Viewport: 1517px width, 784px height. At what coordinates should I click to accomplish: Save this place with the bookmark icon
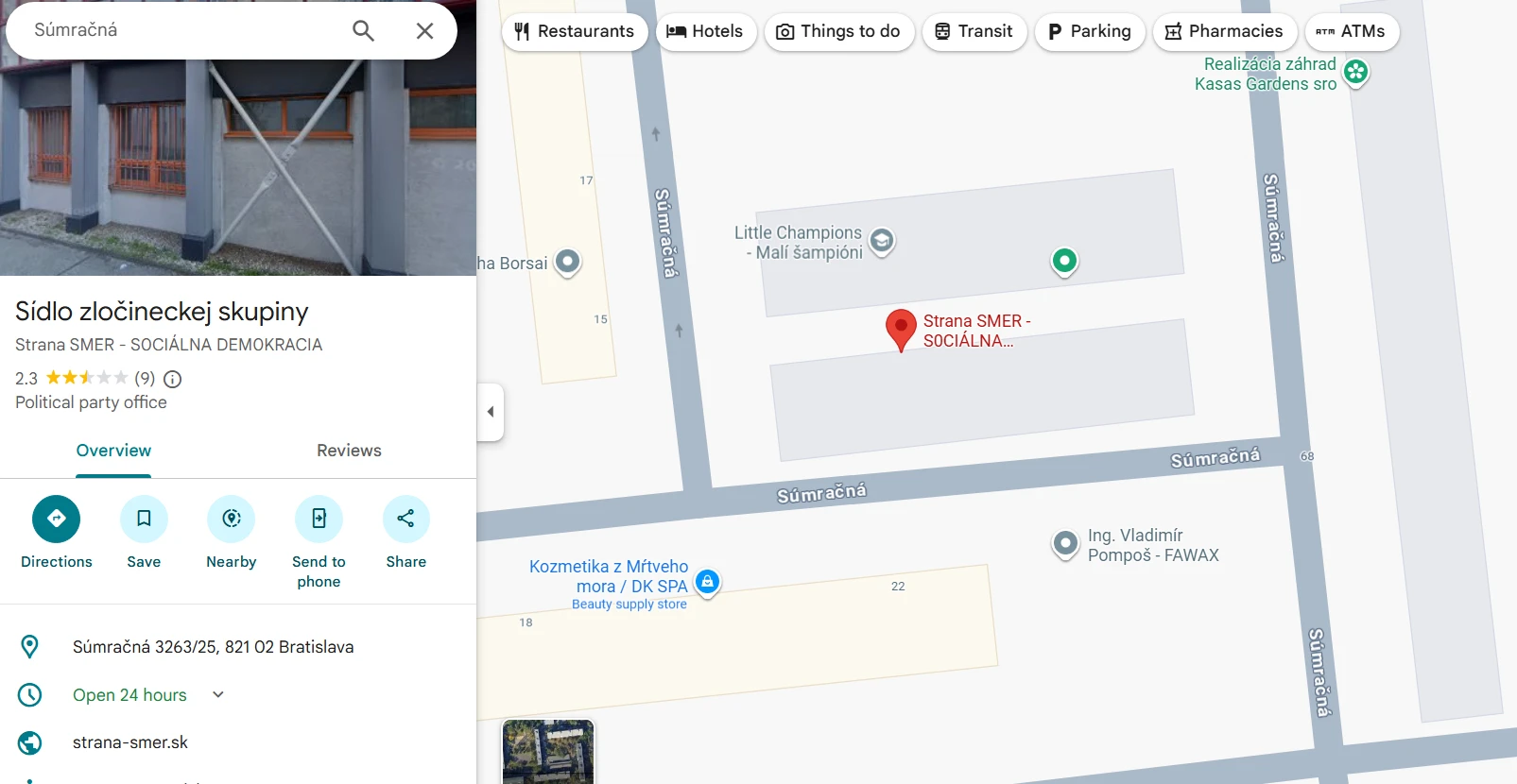pyautogui.click(x=144, y=519)
